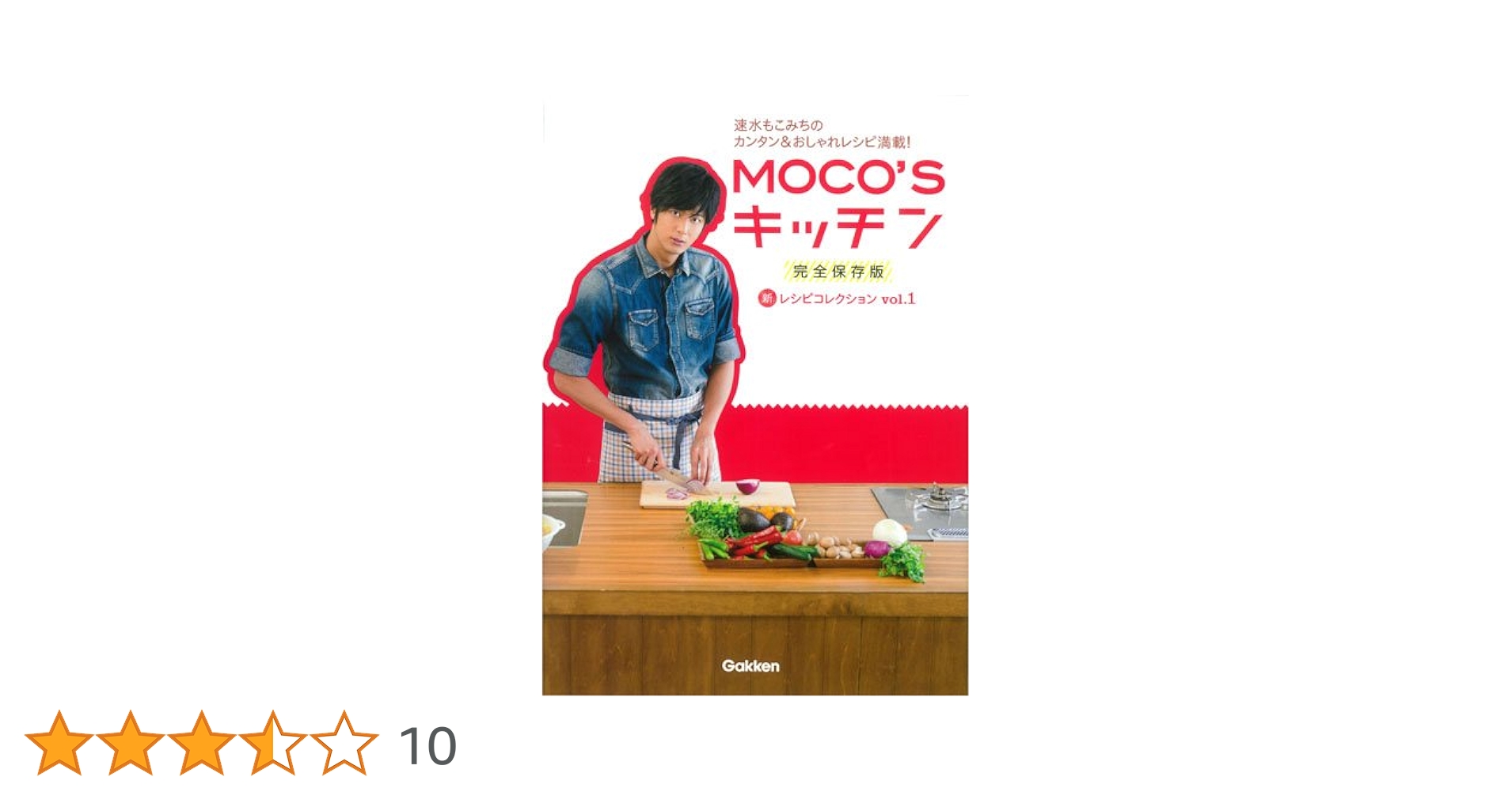Click the キッチン katakana title
The width and height of the screenshot is (1512, 792).
coord(838,228)
